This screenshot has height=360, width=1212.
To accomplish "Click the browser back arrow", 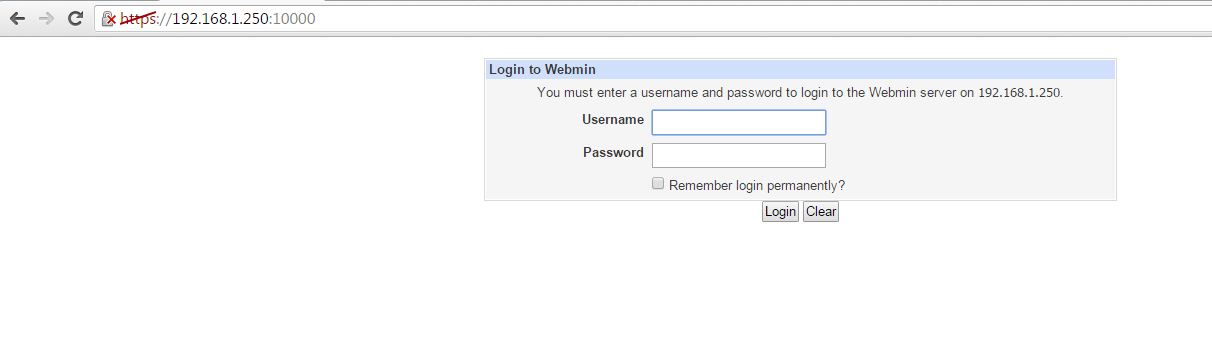I will [x=17, y=18].
